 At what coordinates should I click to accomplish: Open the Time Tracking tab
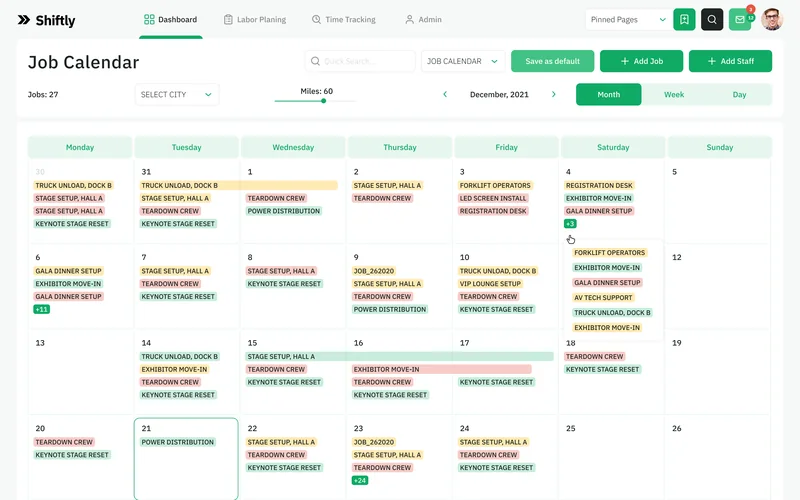tap(343, 19)
